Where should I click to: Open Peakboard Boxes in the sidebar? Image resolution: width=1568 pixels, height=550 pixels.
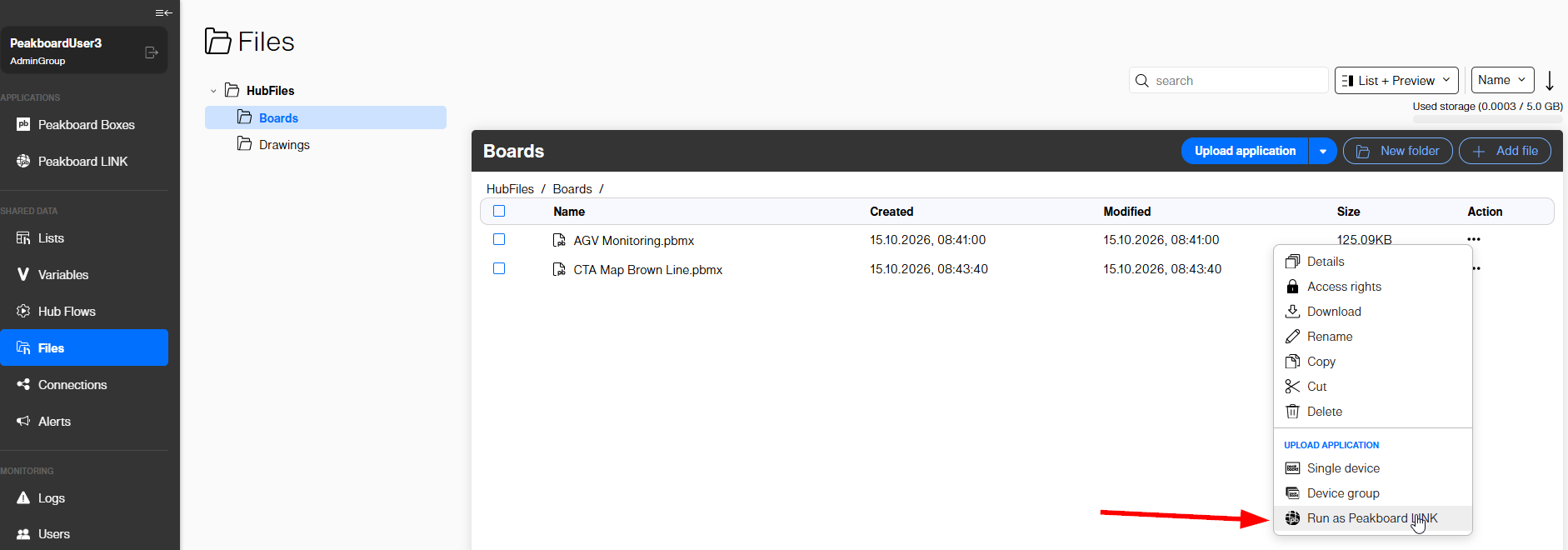(84, 125)
